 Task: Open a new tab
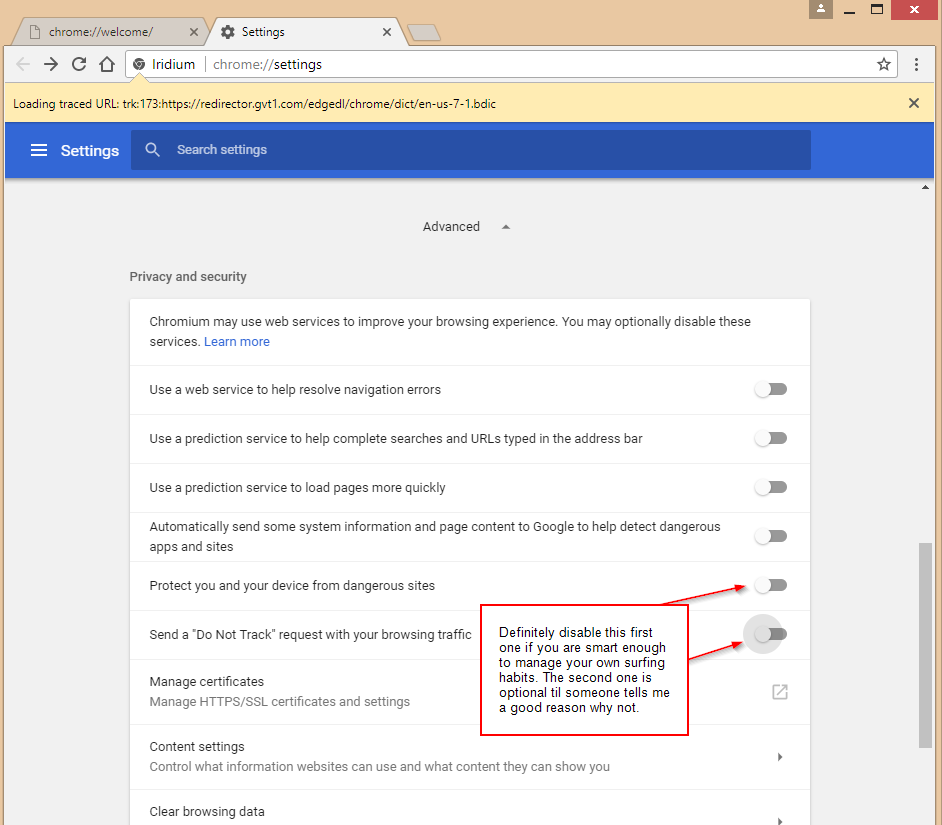[424, 32]
